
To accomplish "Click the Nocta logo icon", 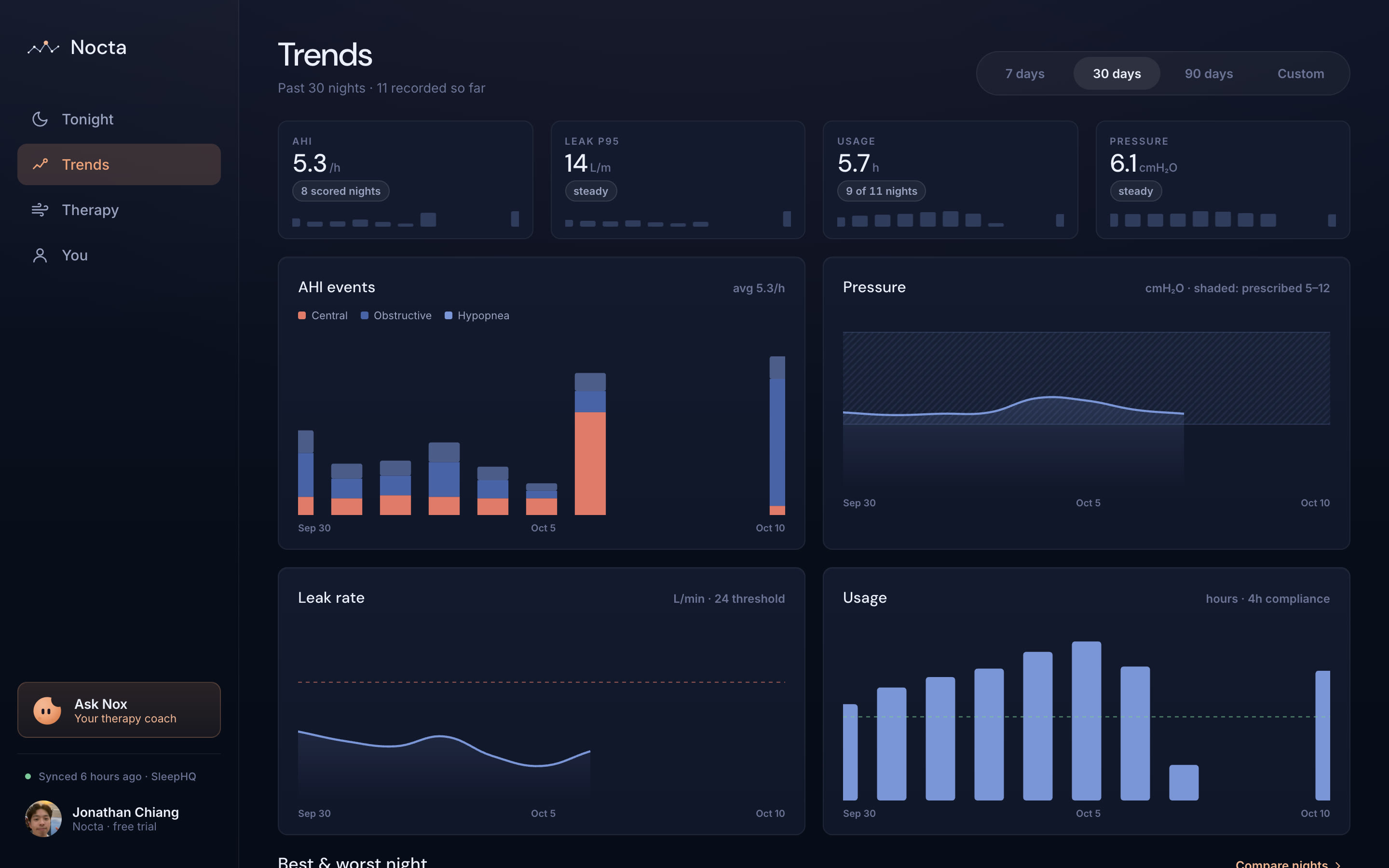I will pyautogui.click(x=43, y=48).
